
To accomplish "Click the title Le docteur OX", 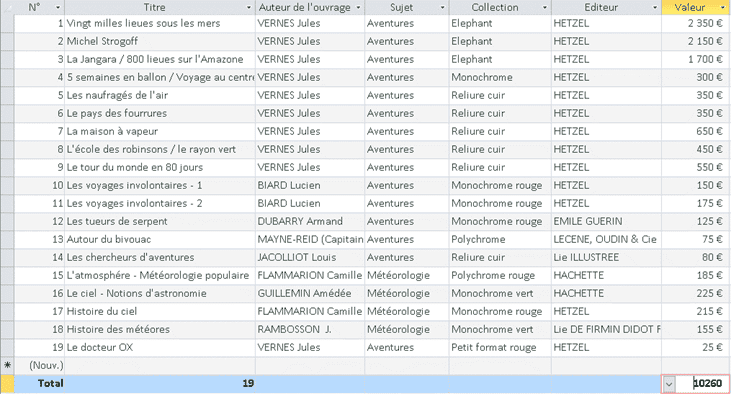I will click(x=99, y=347).
